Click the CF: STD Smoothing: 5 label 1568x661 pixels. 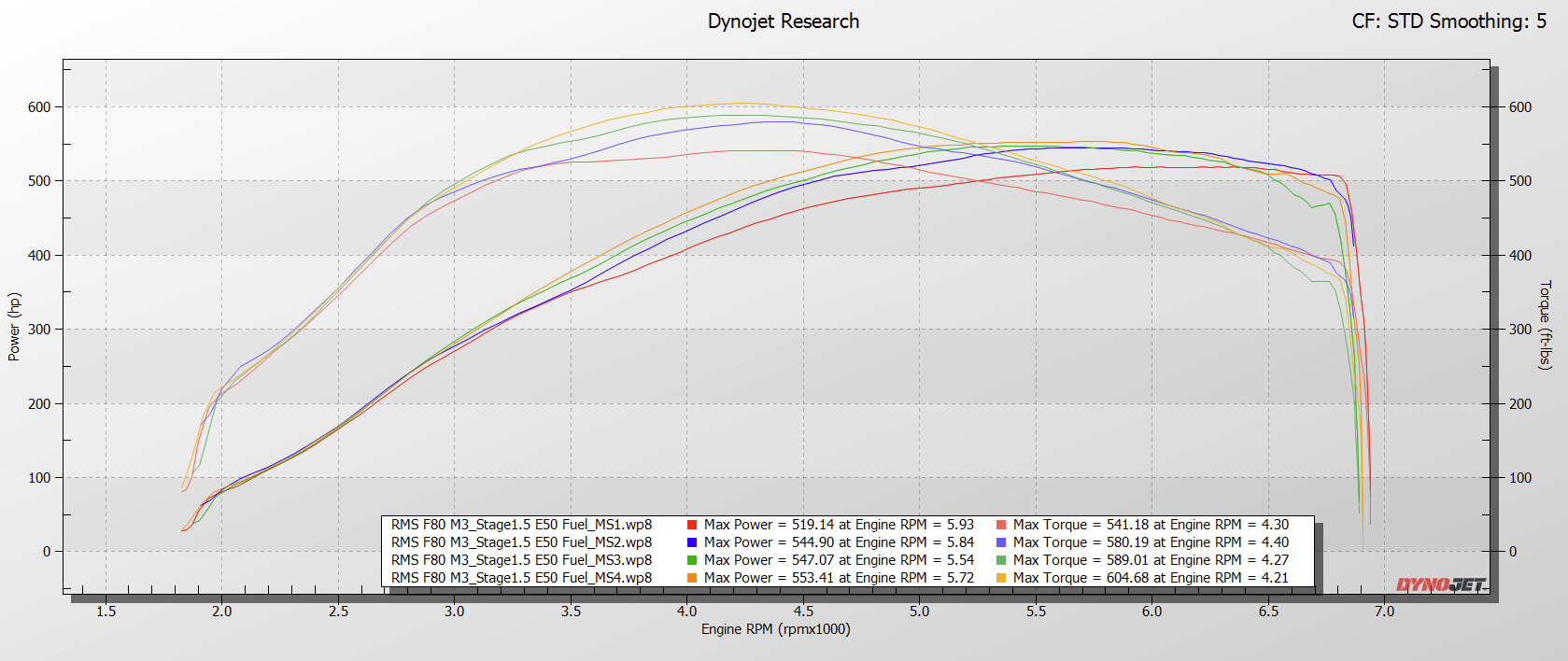(1448, 21)
